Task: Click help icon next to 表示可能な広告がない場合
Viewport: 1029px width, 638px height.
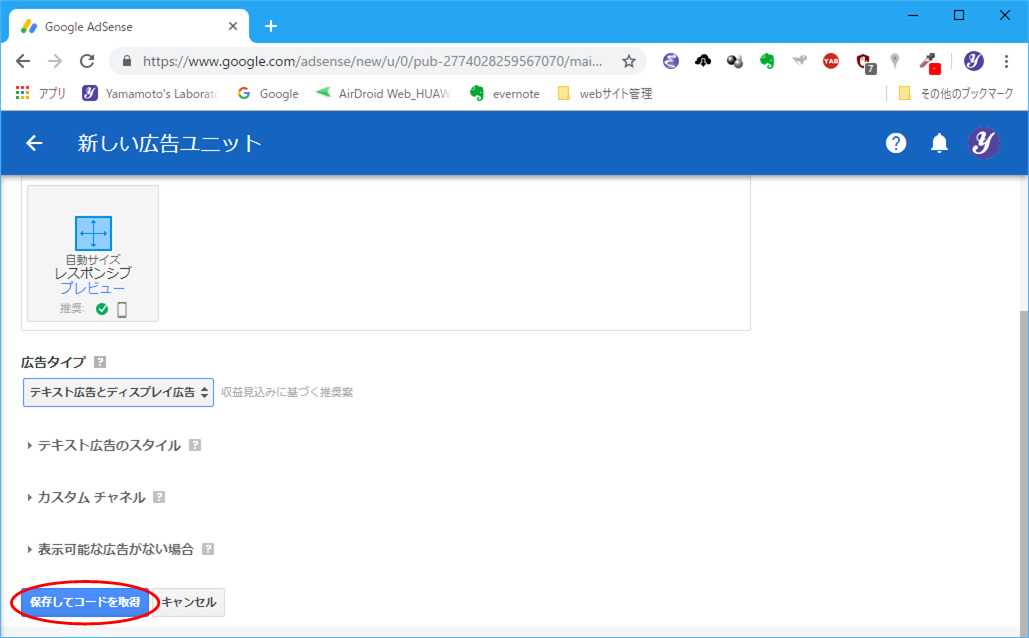Action: (x=208, y=549)
